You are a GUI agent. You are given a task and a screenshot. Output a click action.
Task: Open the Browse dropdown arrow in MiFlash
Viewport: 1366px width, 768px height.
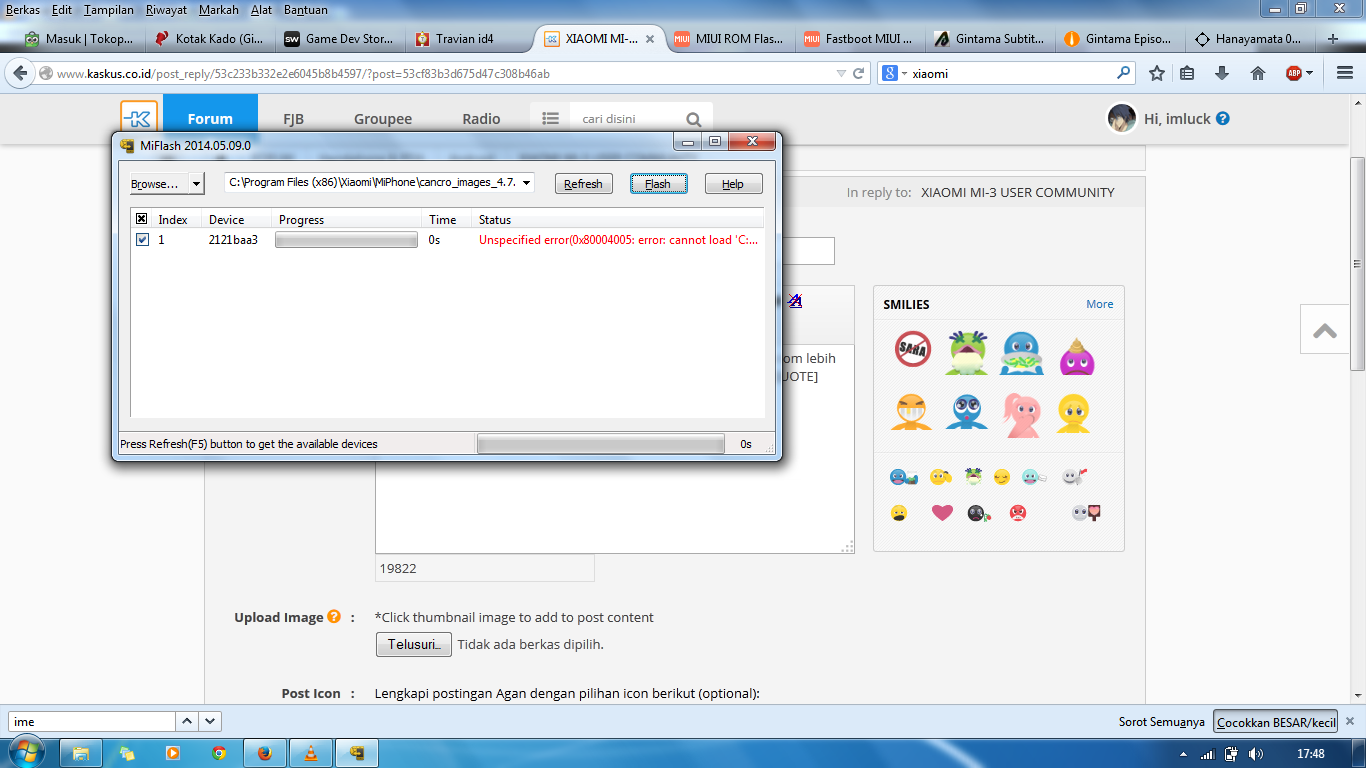[x=197, y=184]
